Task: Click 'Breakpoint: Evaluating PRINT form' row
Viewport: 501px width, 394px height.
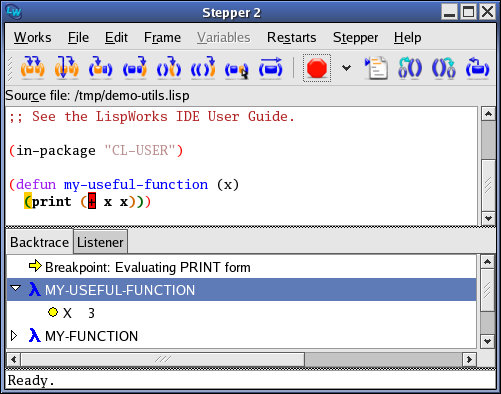Action: click(x=241, y=267)
